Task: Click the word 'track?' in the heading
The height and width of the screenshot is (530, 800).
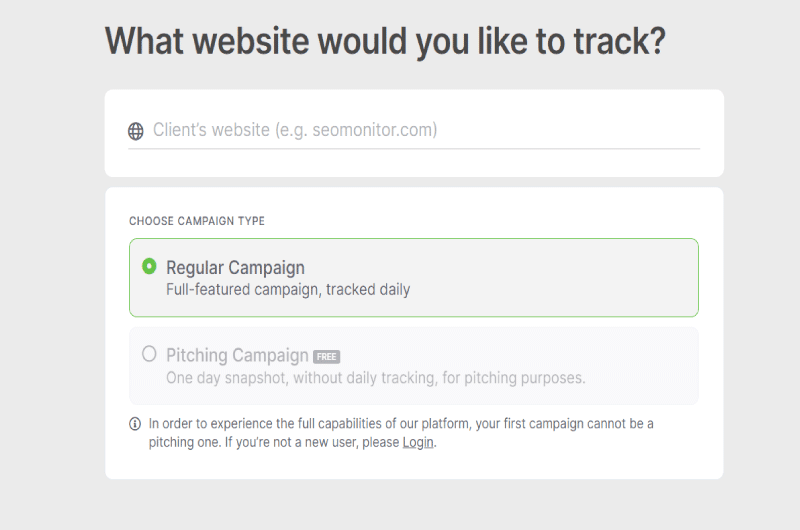Action: coord(619,41)
